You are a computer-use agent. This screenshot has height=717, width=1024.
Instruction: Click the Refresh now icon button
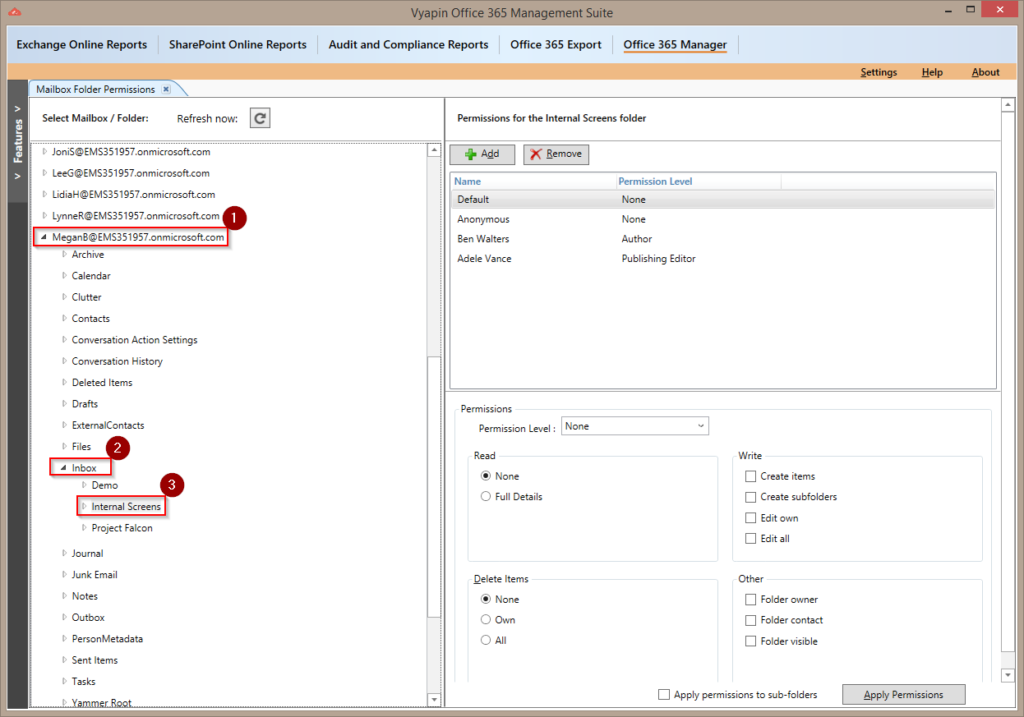coord(260,118)
